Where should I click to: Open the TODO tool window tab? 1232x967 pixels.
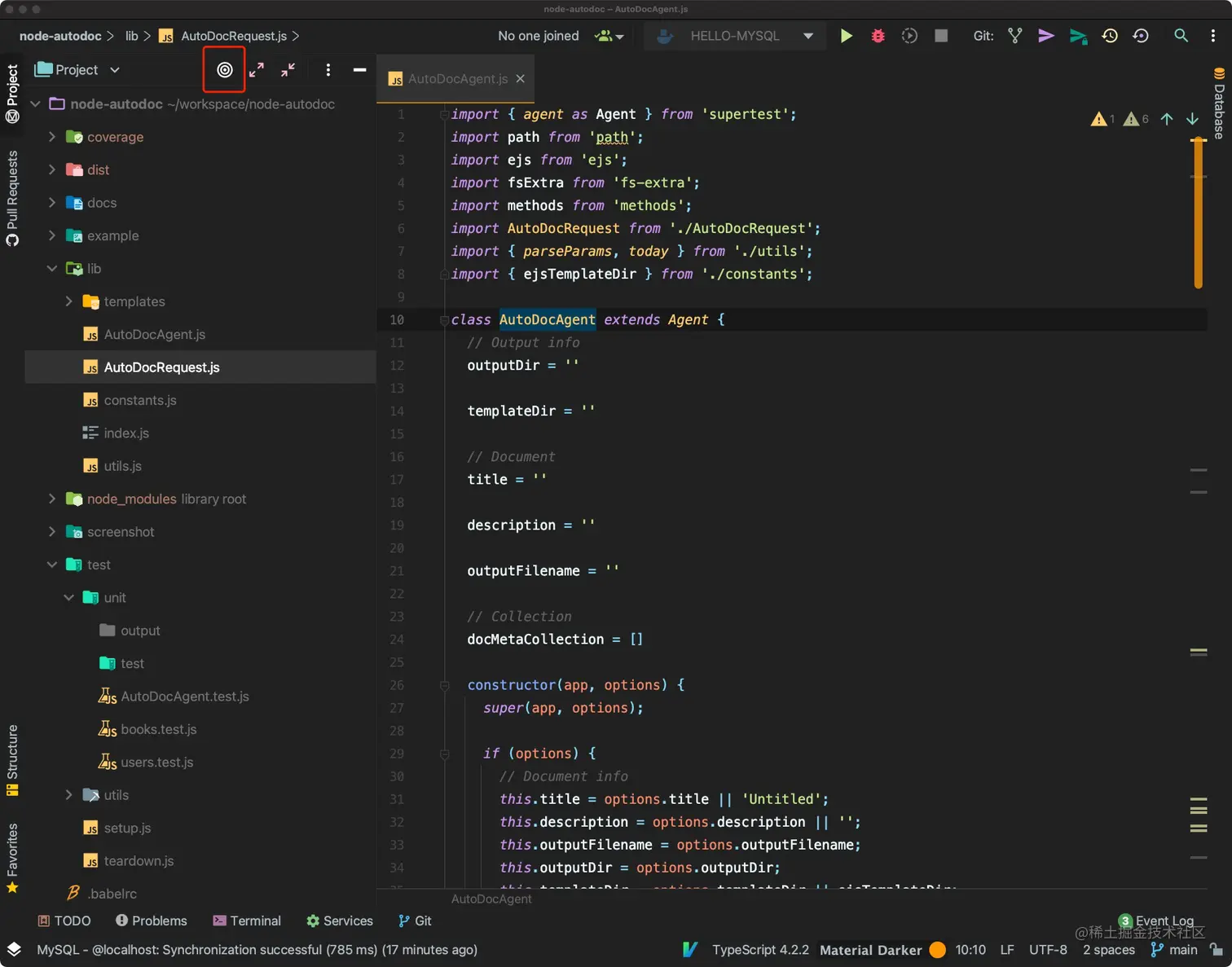point(64,921)
